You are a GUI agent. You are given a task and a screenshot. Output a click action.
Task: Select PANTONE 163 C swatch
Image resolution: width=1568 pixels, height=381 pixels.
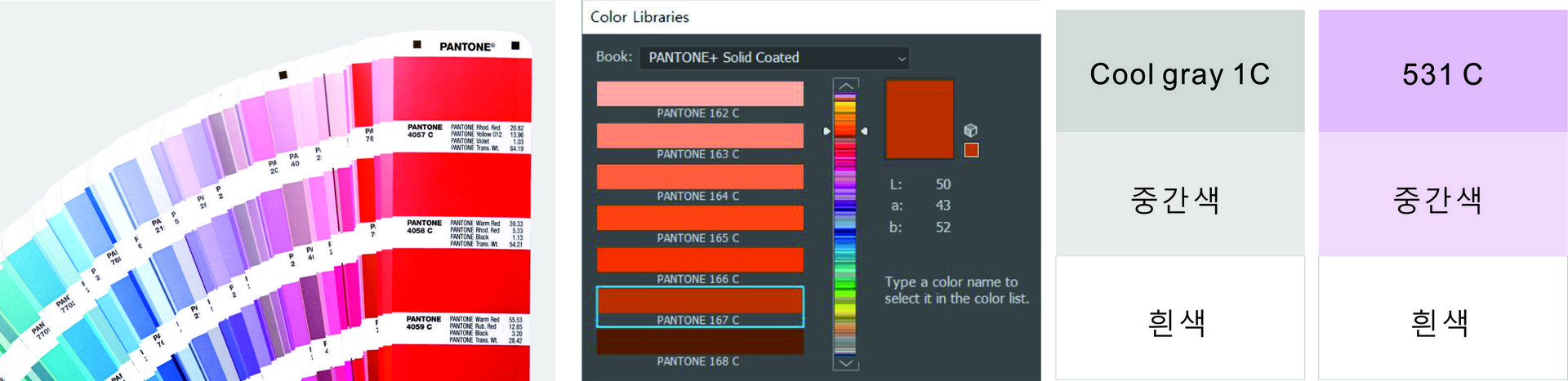point(700,135)
